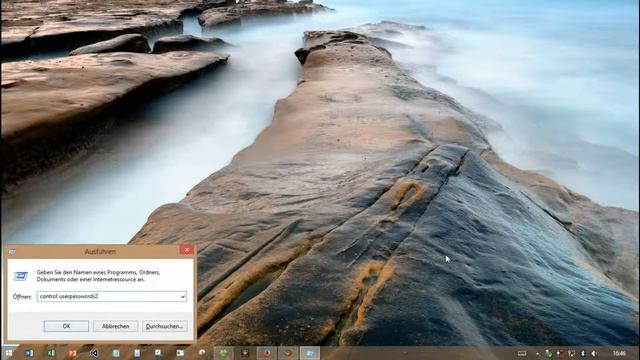Open the Windows Start button
The image size is (640, 360).
pos(9,353)
